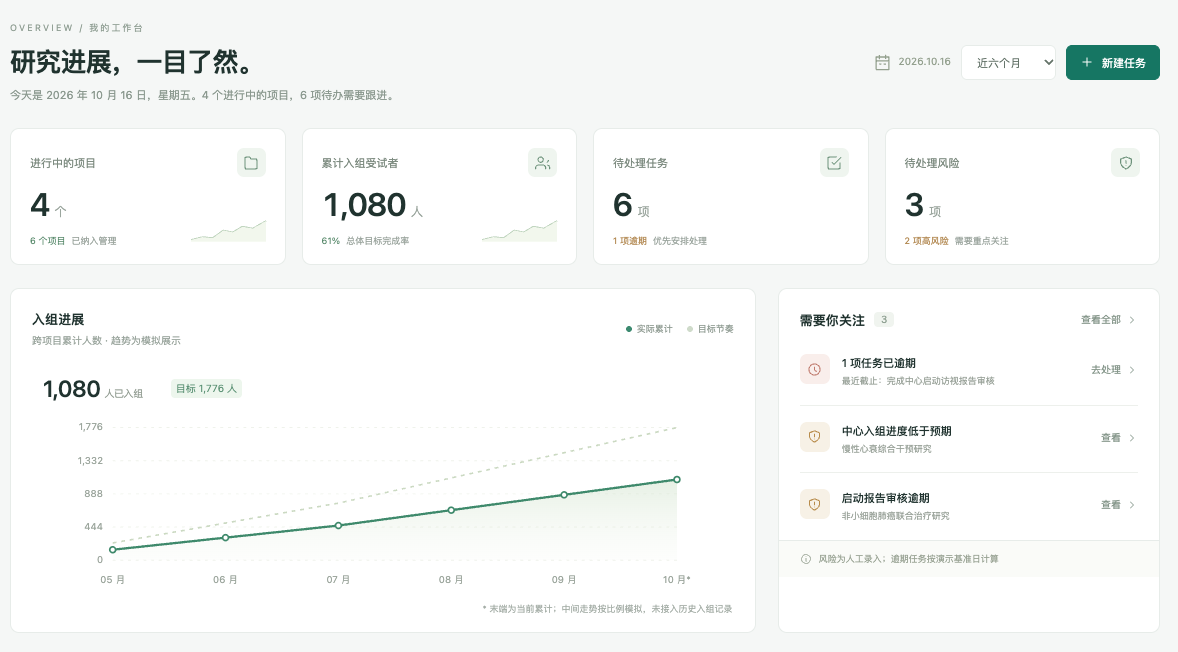Screen dimensions: 1178x652
Task: Click the 目标 1,776 人 badge
Action: pyautogui.click(x=207, y=388)
